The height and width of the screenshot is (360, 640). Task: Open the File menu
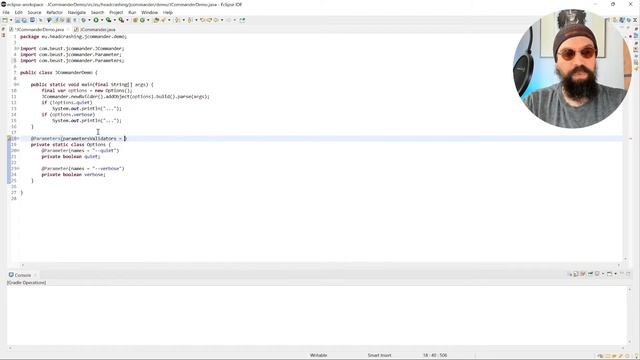6,12
